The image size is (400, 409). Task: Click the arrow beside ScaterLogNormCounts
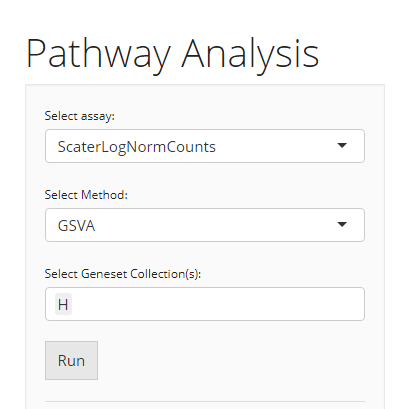tap(342, 146)
